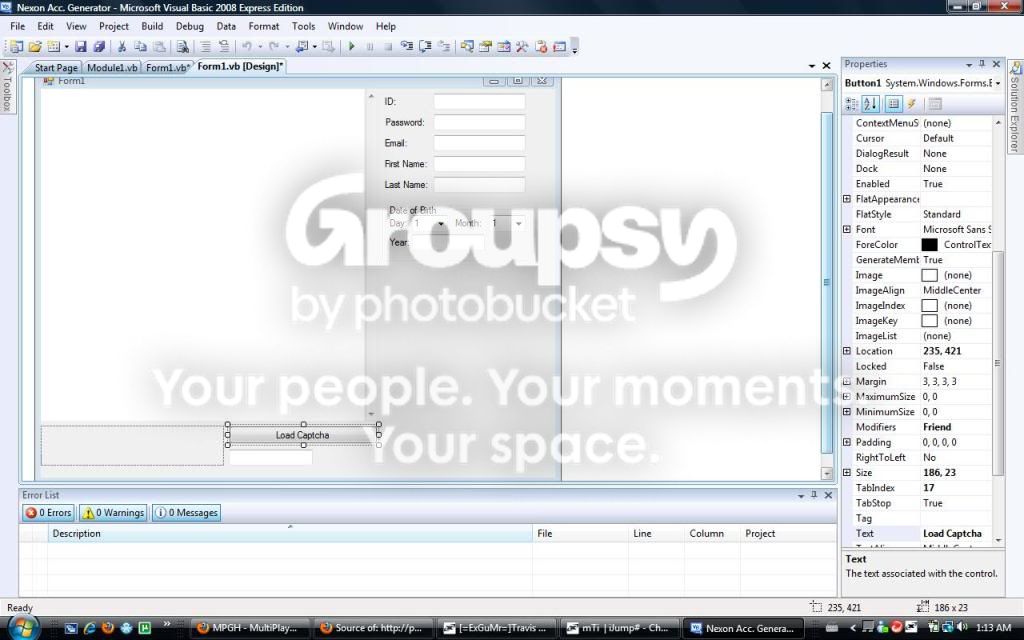Click the Uncomment Lines icon
The height and width of the screenshot is (640, 1024).
pos(224,46)
